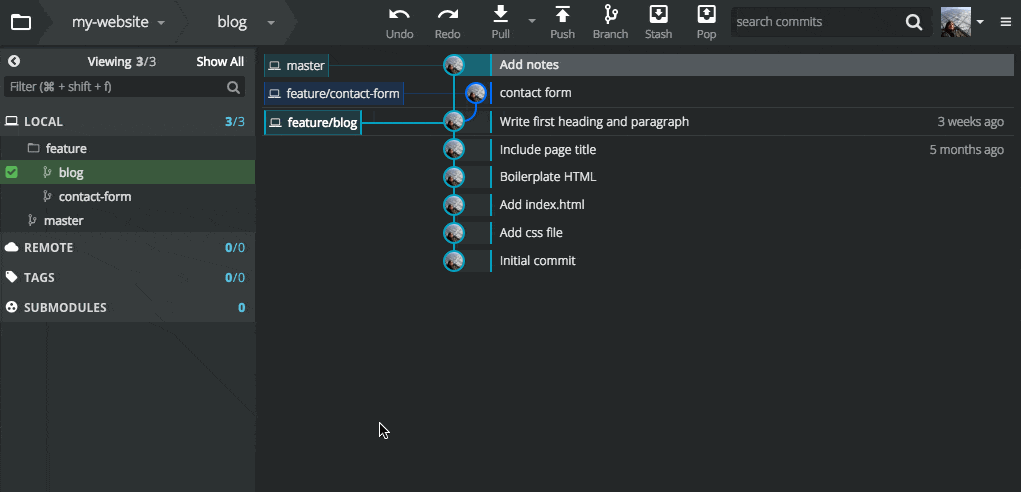Open the my-website repository dropdown
Image resolution: width=1021 pixels, height=492 pixels.
click(x=118, y=22)
